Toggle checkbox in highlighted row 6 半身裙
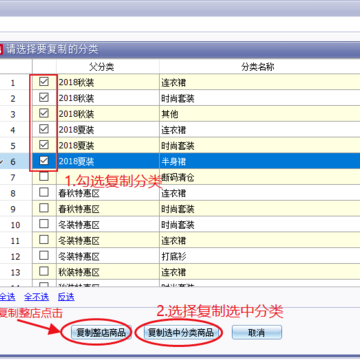Screen dimensions: 360x360 tap(44, 161)
